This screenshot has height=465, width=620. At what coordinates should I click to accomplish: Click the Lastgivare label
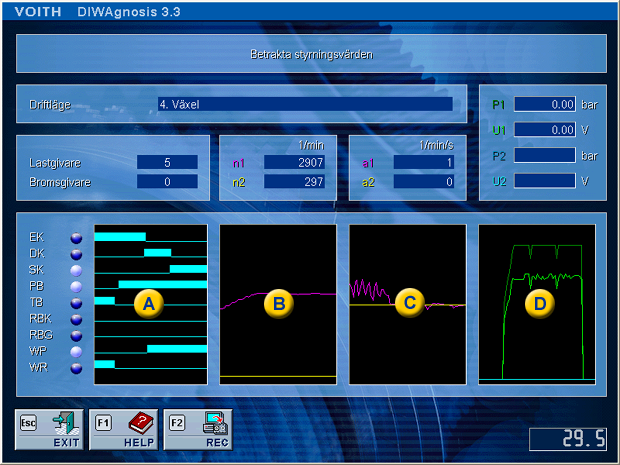pyautogui.click(x=55, y=163)
